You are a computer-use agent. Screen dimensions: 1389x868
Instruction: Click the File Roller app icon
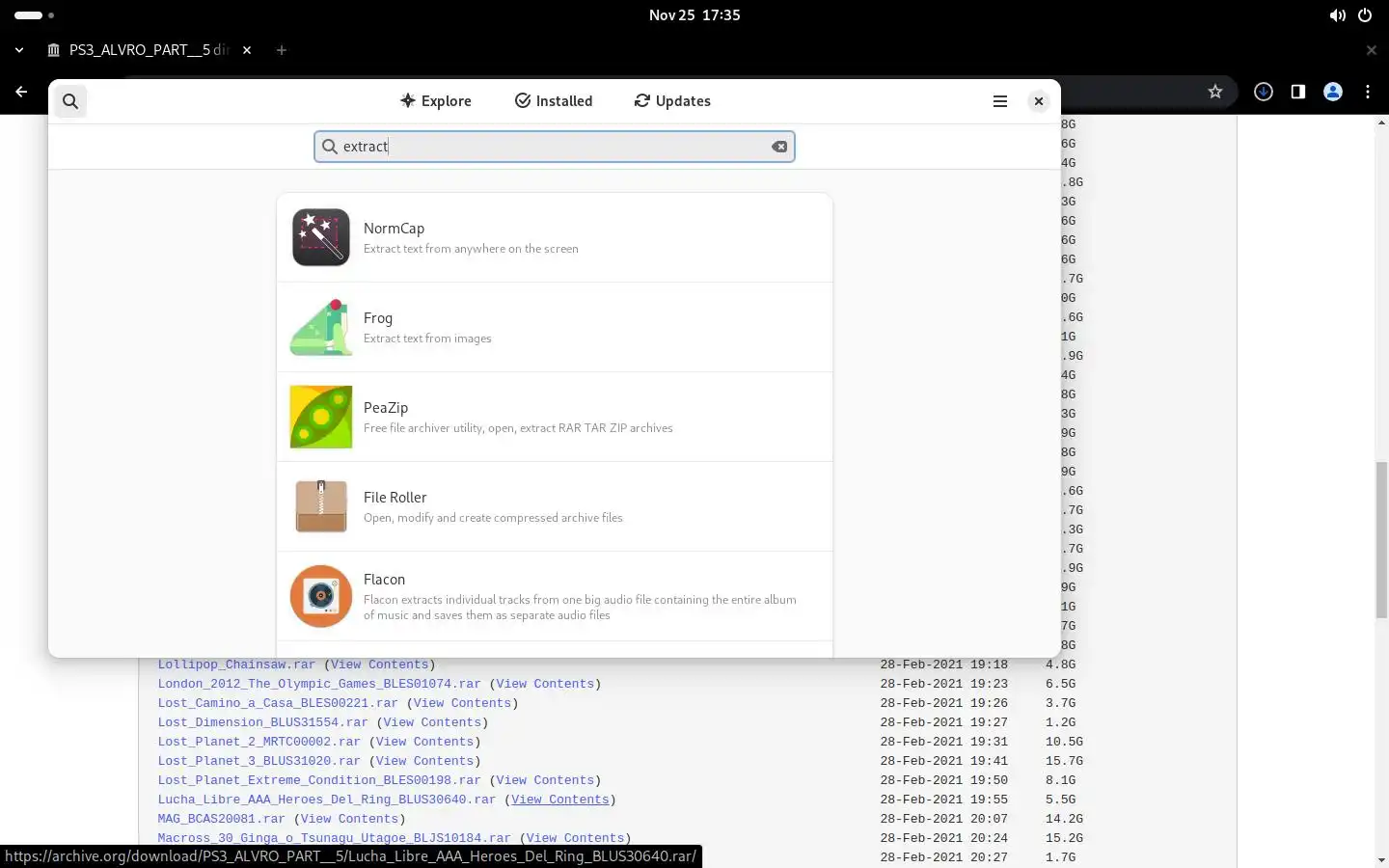321,506
